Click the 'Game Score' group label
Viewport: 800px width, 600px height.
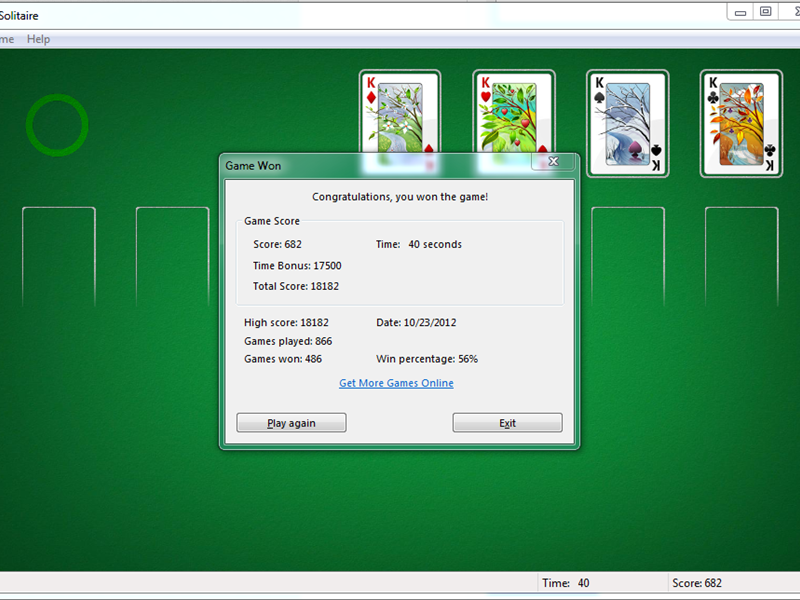pyautogui.click(x=272, y=221)
